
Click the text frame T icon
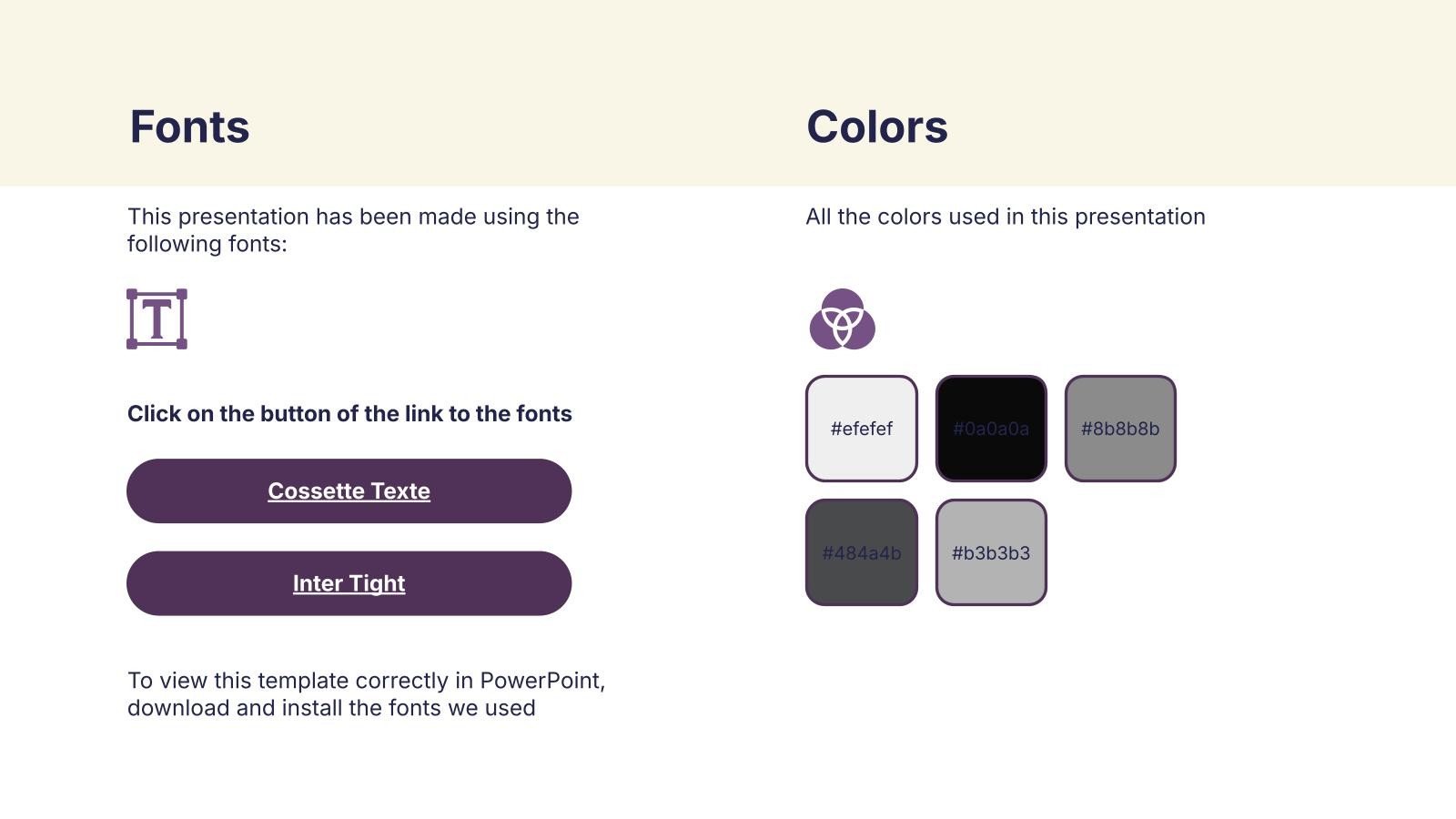point(157,319)
